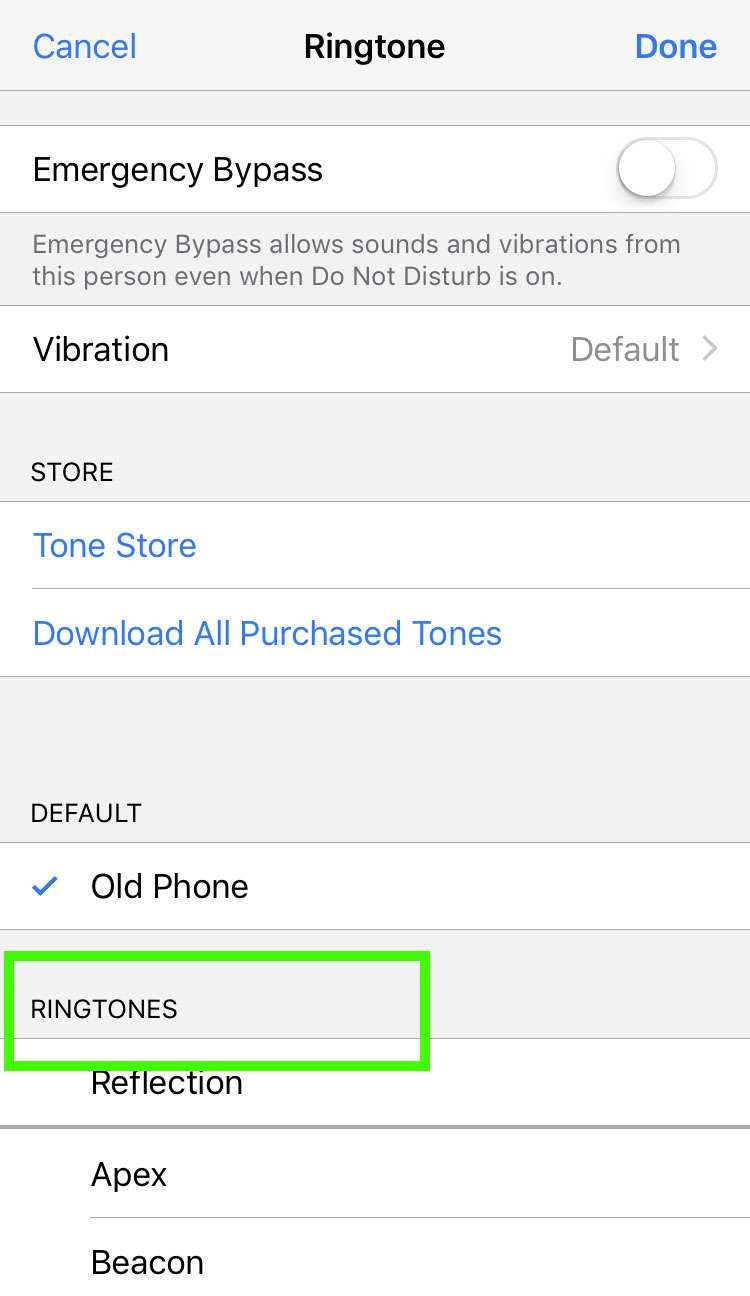This screenshot has width=750, height=1296.
Task: Tap the STORE section header
Action: [x=71, y=471]
